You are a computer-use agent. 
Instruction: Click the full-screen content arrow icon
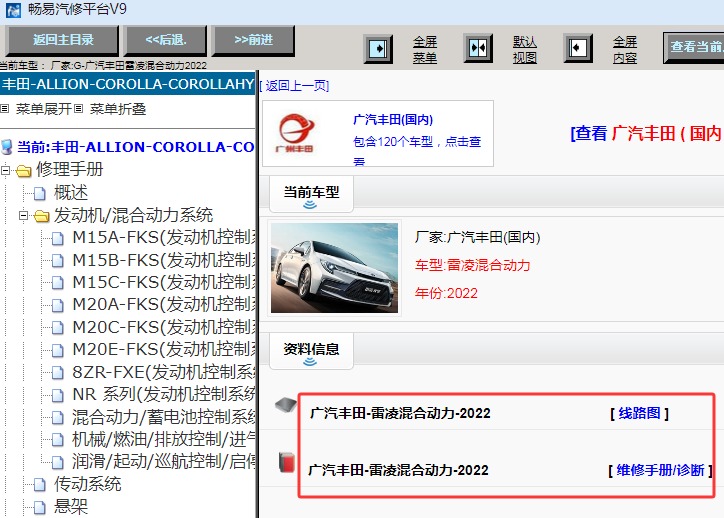[578, 48]
